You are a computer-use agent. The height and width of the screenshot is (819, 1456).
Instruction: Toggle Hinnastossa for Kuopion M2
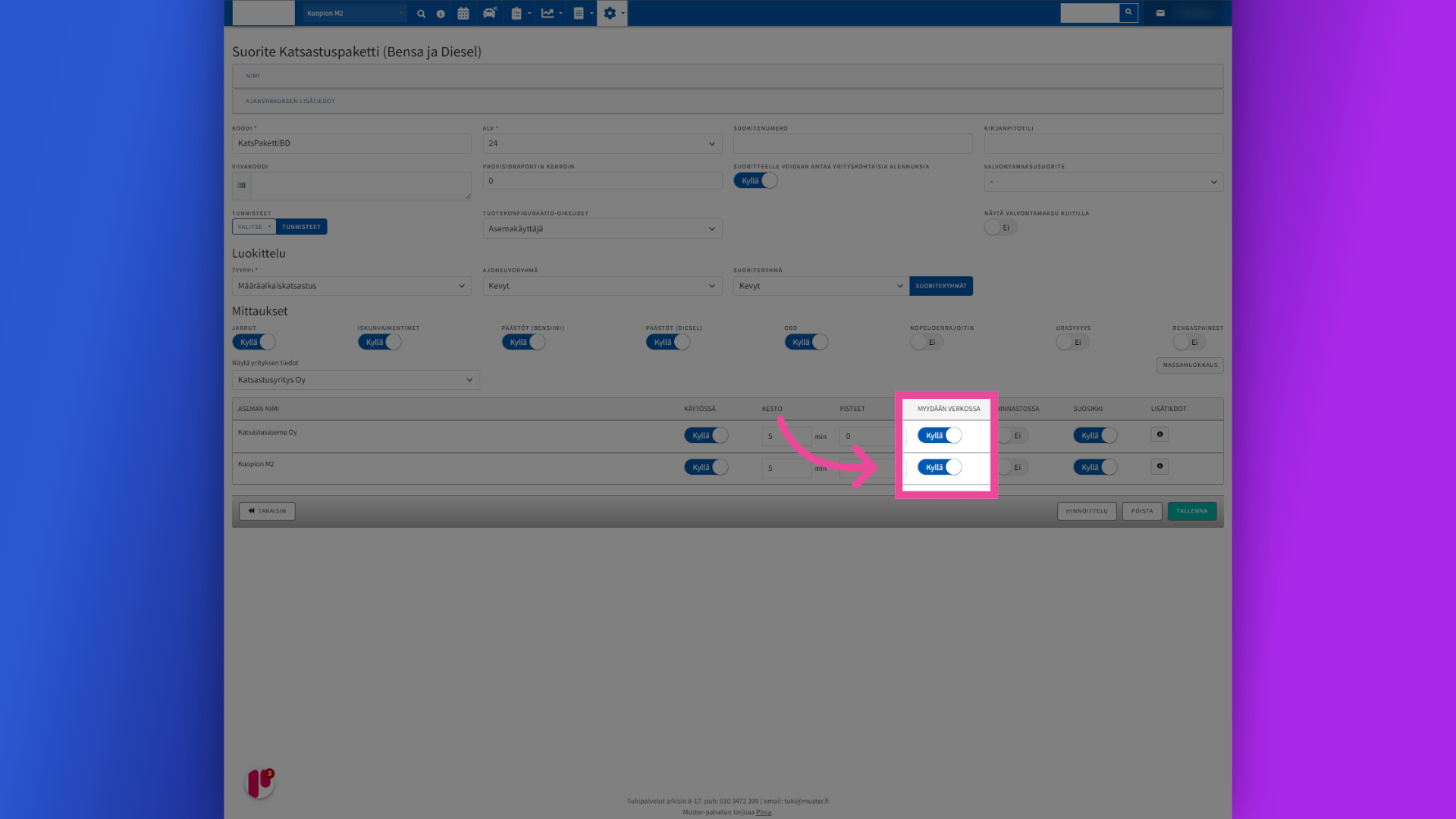(1013, 467)
